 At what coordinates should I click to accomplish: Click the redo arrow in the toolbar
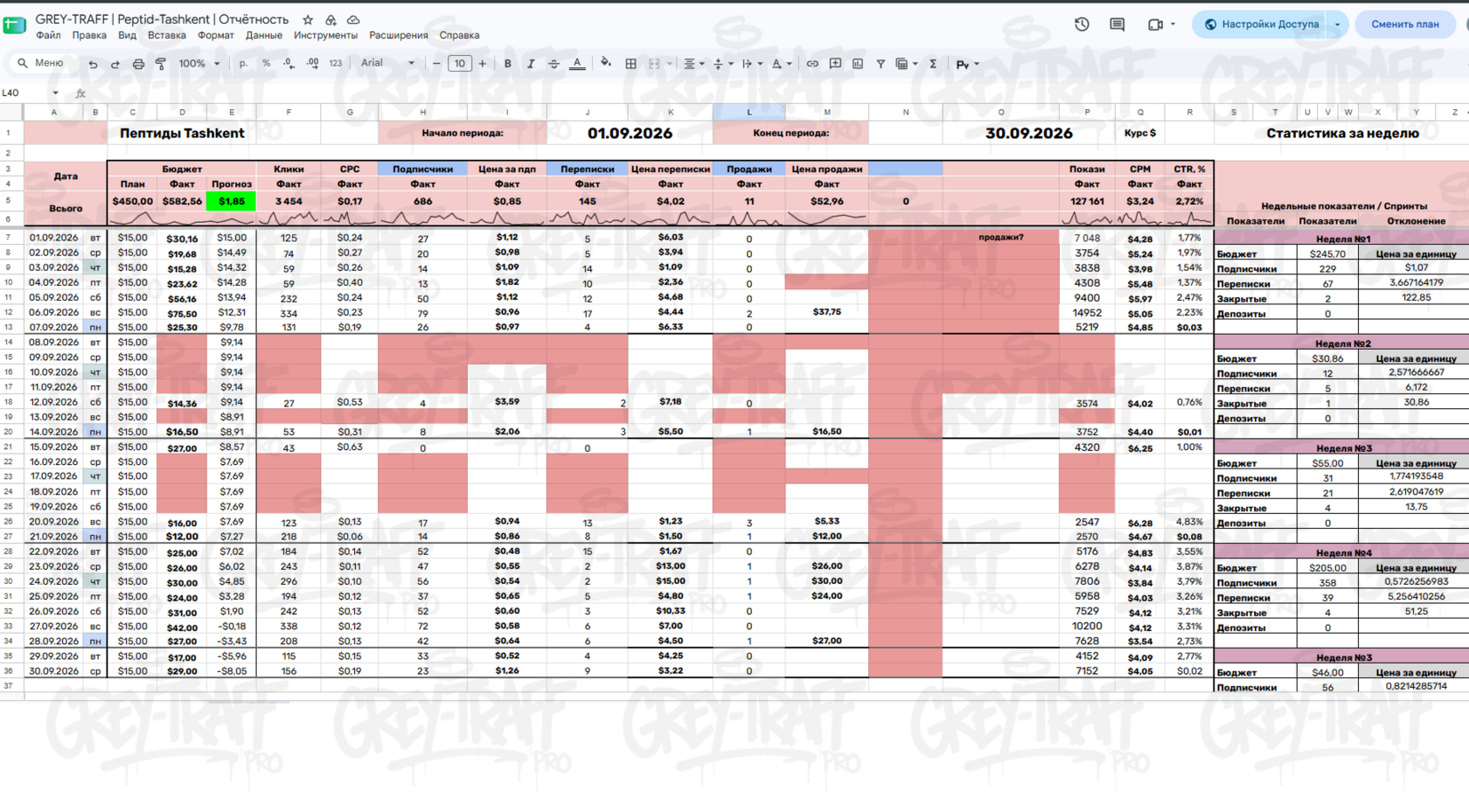tap(115, 64)
